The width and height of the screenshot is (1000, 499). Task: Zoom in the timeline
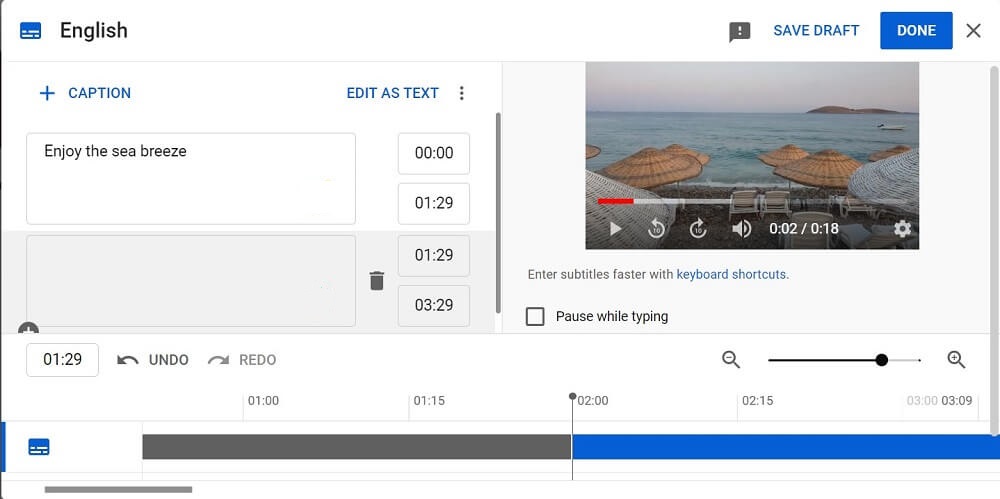tap(956, 360)
